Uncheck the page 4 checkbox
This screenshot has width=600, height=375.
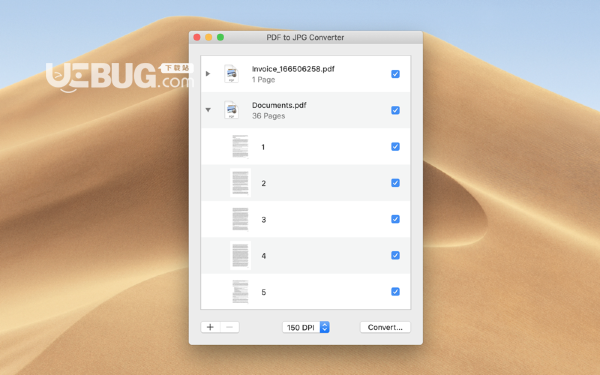pos(395,255)
